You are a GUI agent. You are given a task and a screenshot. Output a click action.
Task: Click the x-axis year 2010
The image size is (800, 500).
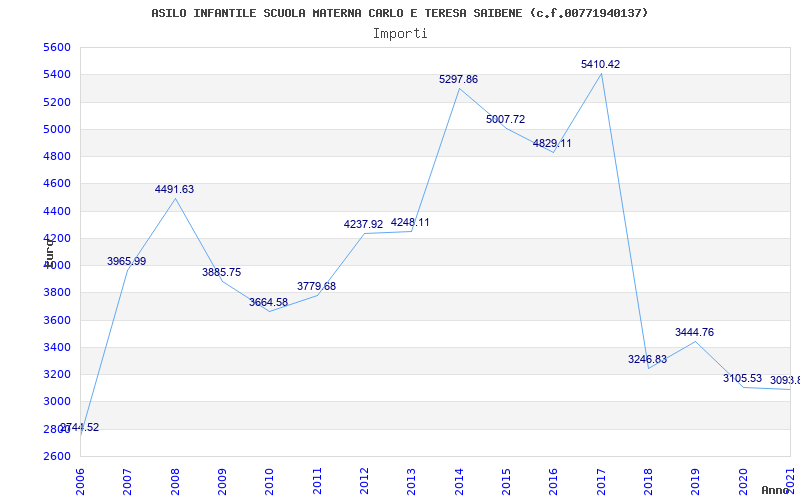tap(269, 481)
